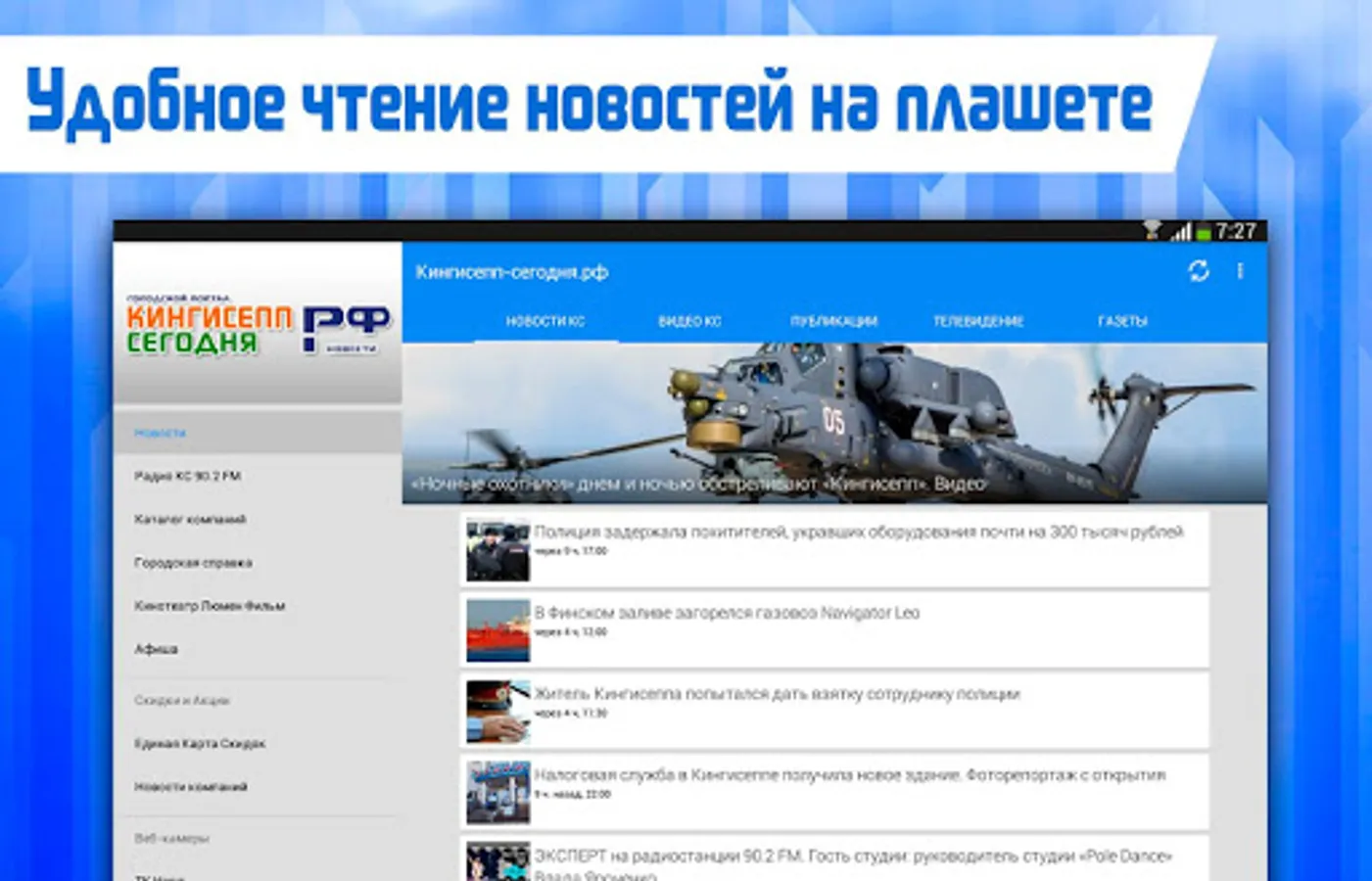Open Кинотеатр Люмен Фильм menu item
Image resolution: width=1372 pixels, height=881 pixels.
[258, 606]
